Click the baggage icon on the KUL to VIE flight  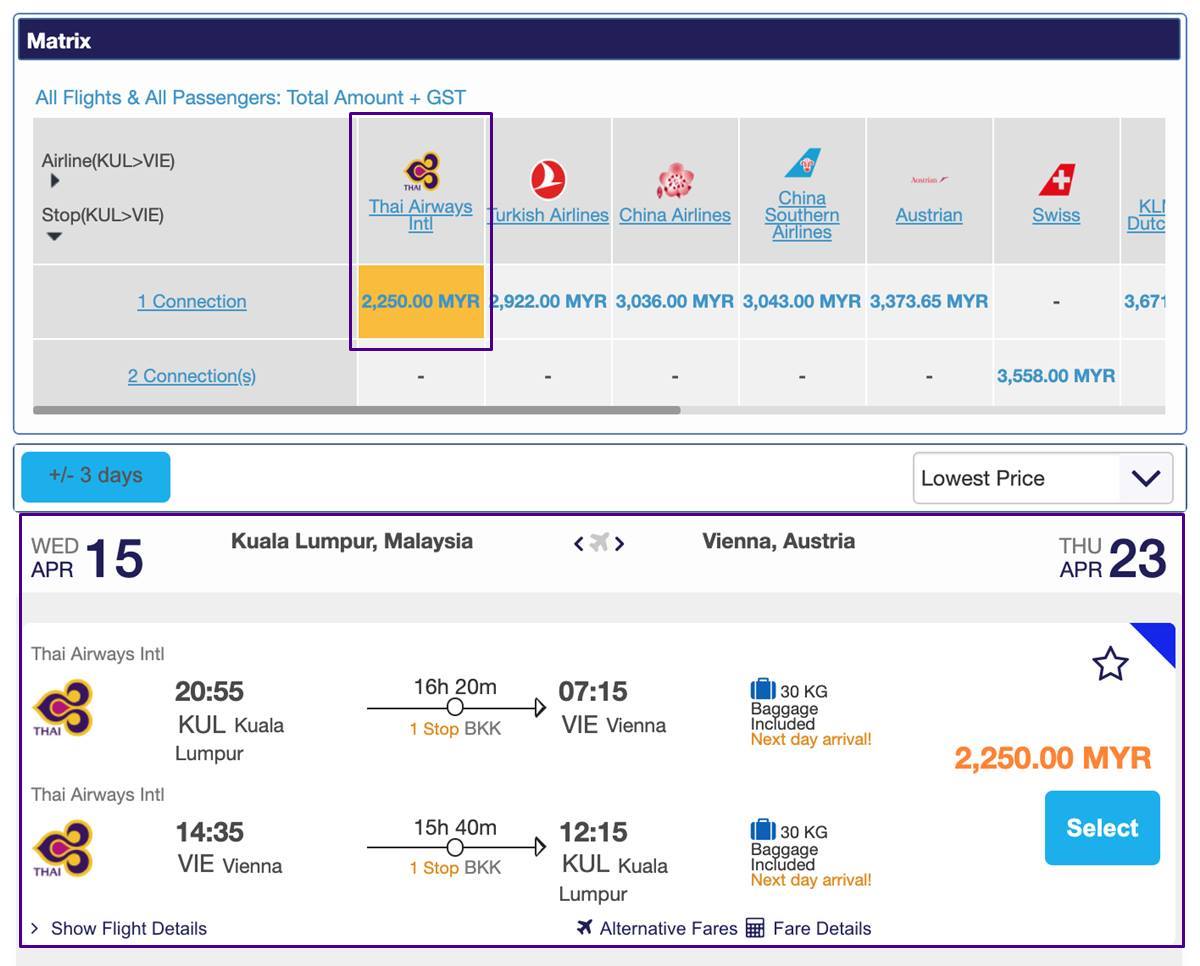coord(763,690)
